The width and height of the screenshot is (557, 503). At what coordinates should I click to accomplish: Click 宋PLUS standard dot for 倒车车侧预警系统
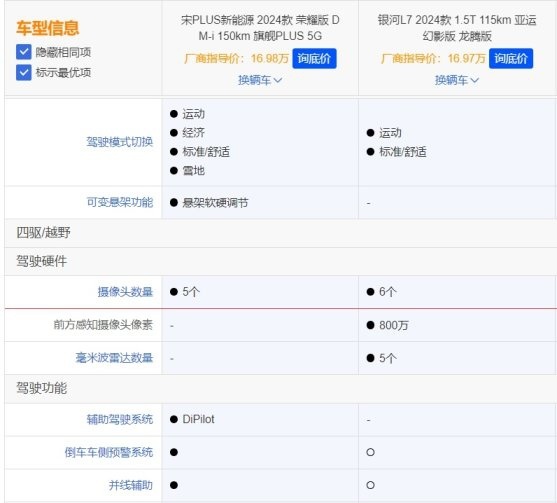[x=174, y=452]
